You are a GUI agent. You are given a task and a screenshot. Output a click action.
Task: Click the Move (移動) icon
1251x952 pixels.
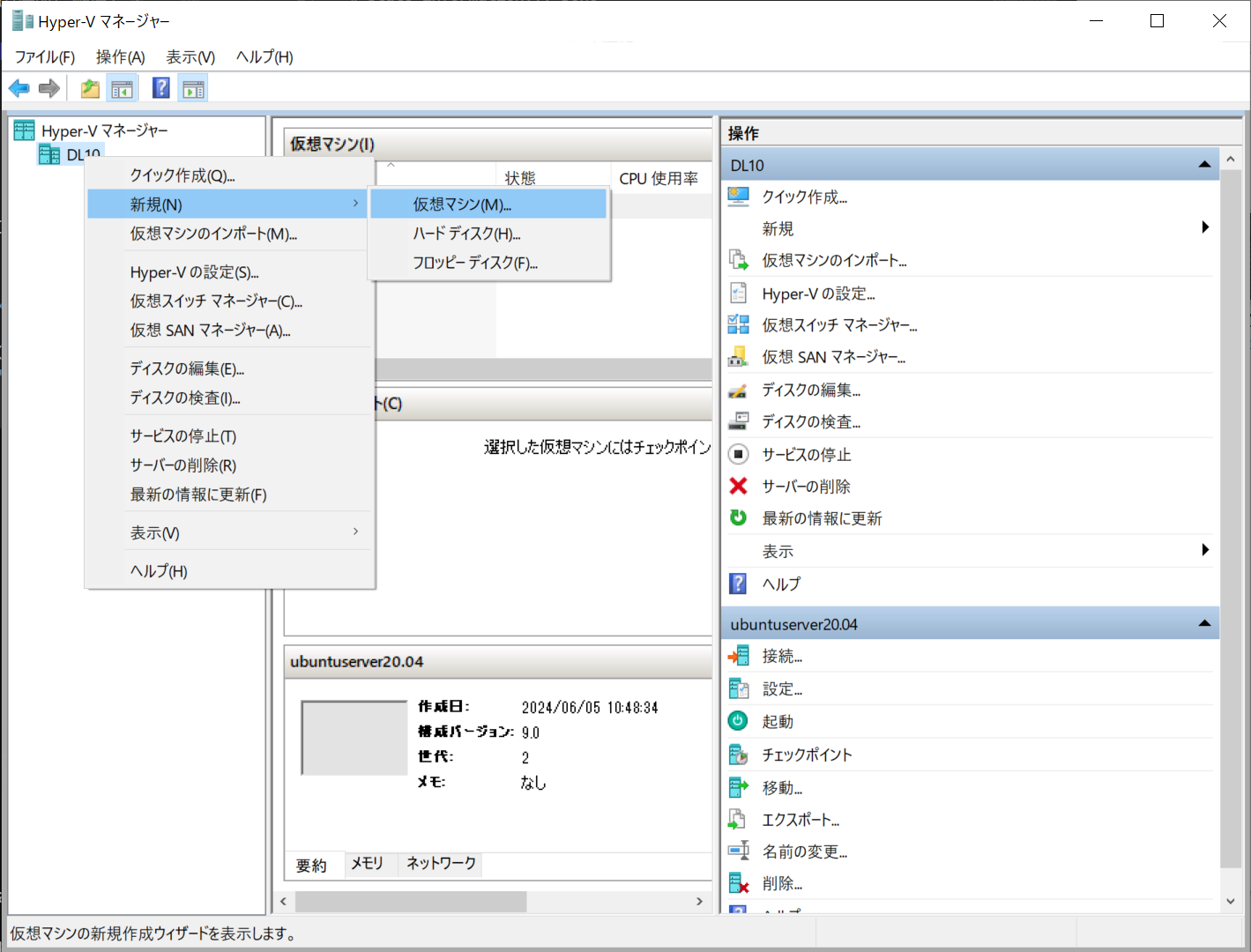click(739, 787)
